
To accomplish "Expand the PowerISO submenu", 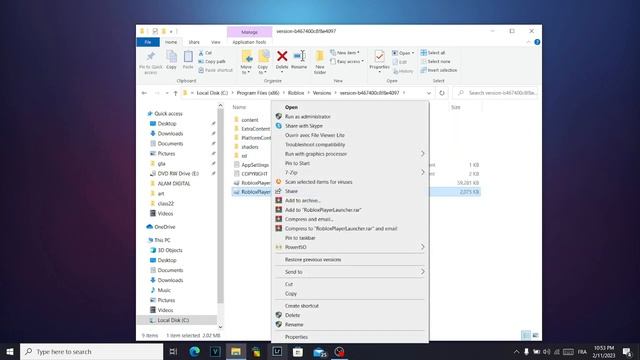I will point(350,247).
